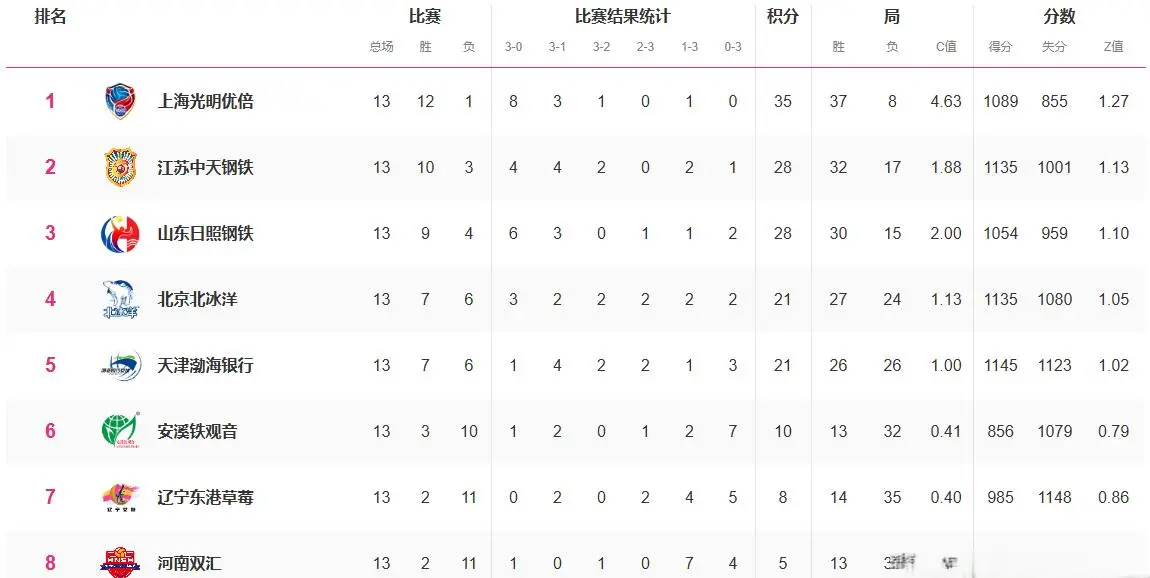Click the C值 sub-column header

coord(945,47)
